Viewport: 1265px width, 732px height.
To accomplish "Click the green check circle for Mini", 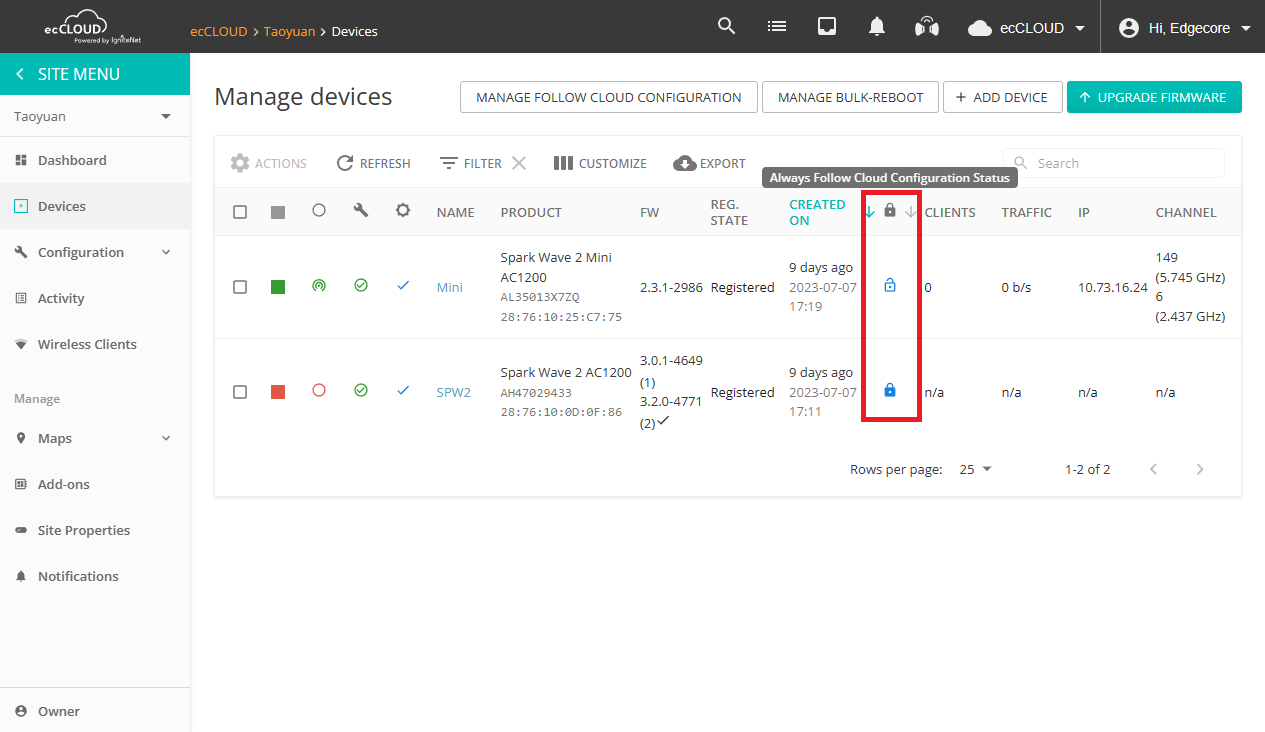I will (x=361, y=285).
